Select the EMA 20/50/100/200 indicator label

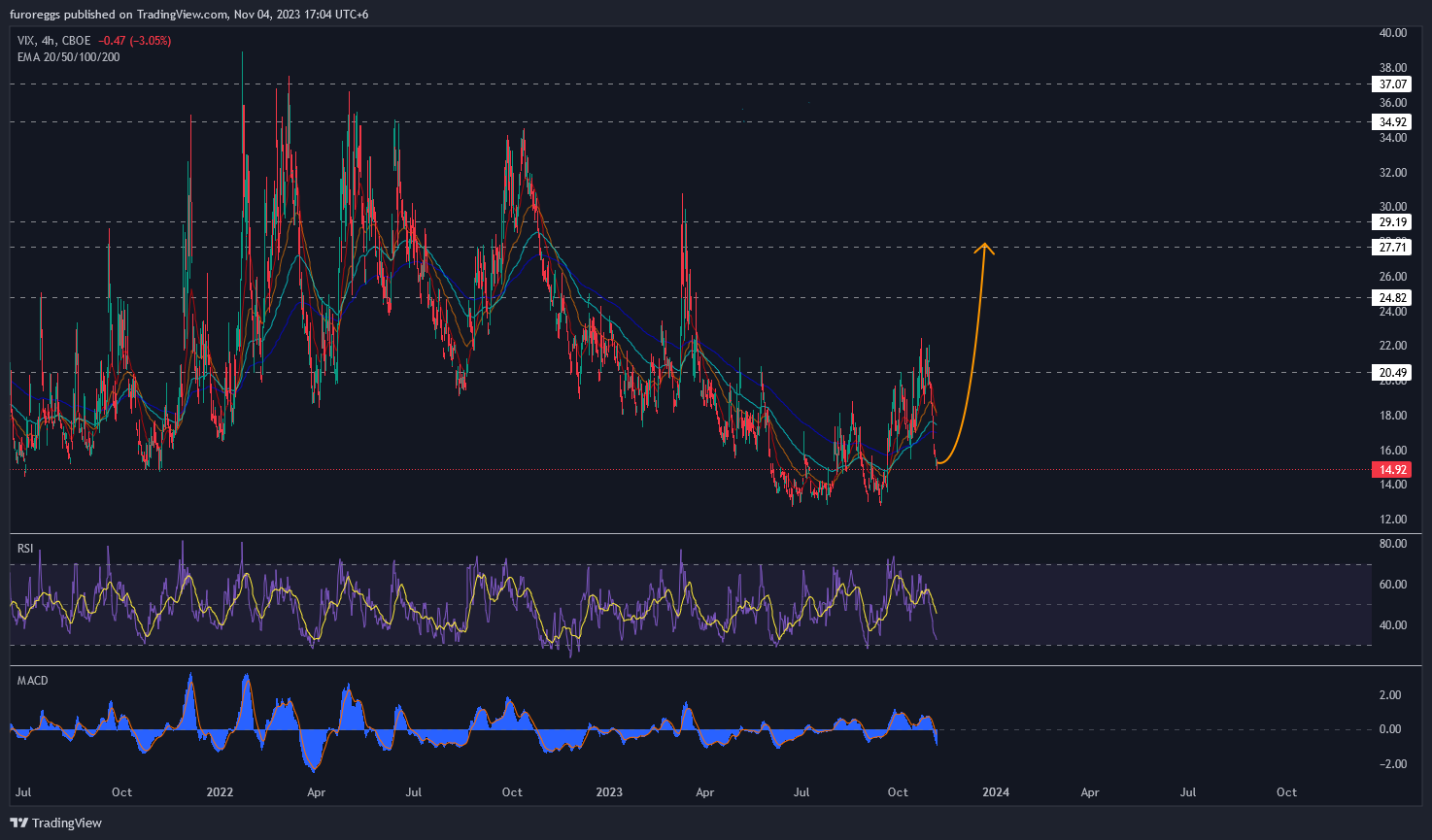(69, 57)
